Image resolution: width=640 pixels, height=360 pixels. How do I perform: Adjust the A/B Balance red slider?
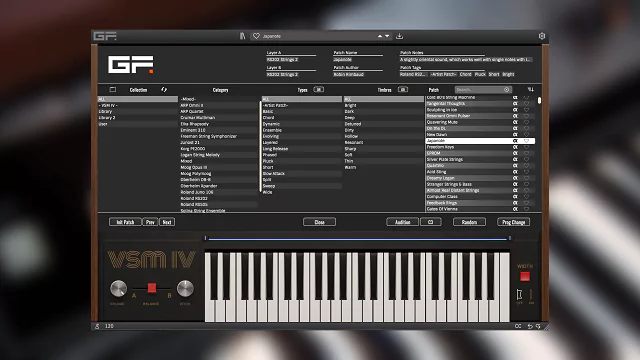pyautogui.click(x=152, y=288)
